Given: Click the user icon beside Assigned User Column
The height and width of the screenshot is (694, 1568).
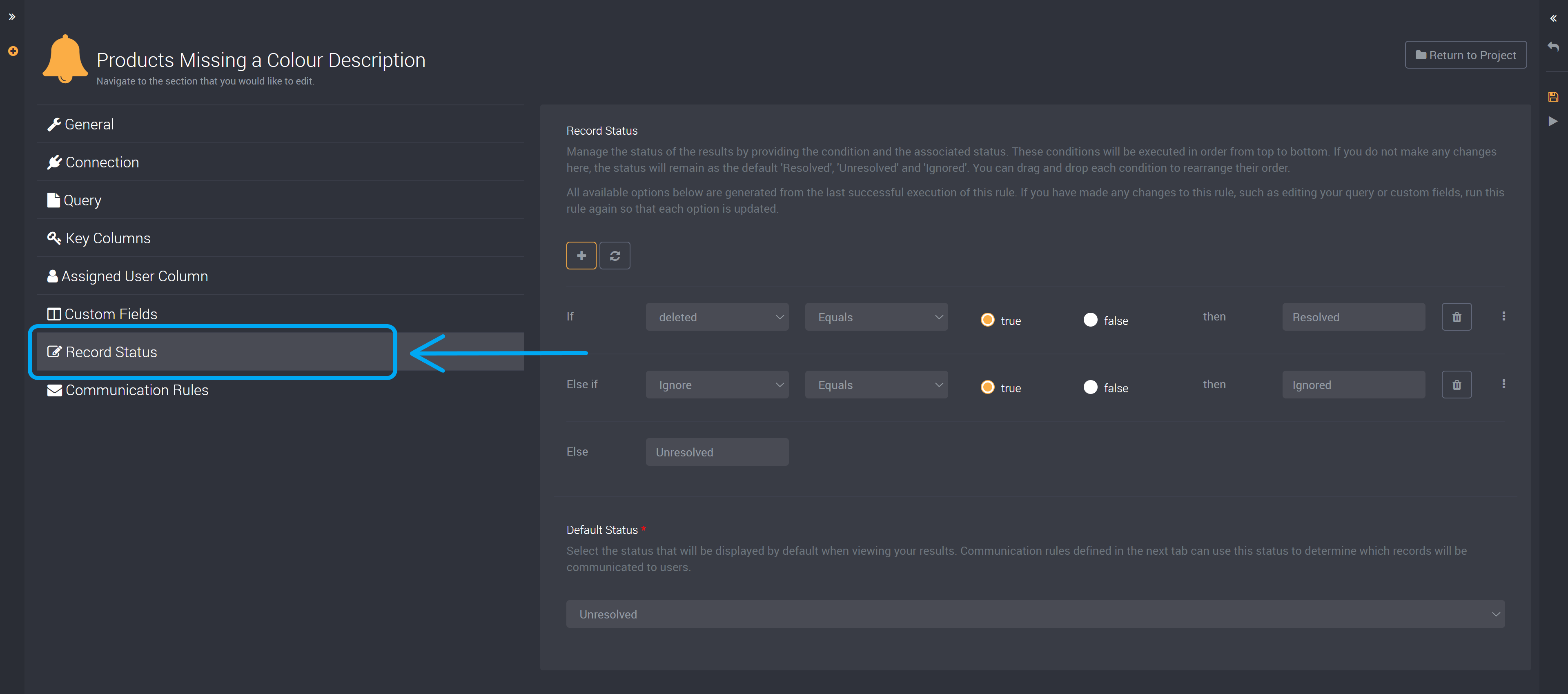Looking at the screenshot, I should pyautogui.click(x=53, y=276).
